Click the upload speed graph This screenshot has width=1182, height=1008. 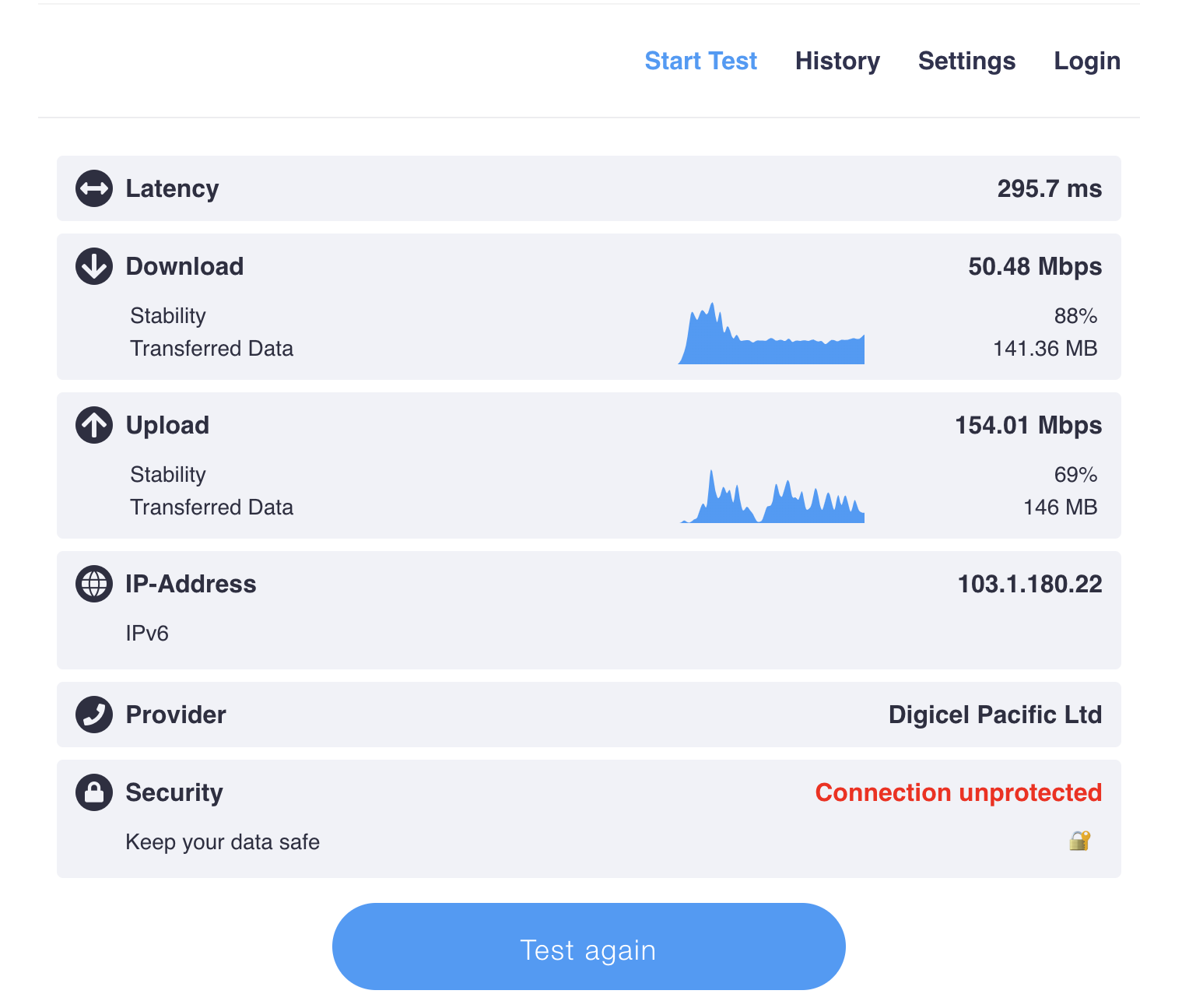771,496
